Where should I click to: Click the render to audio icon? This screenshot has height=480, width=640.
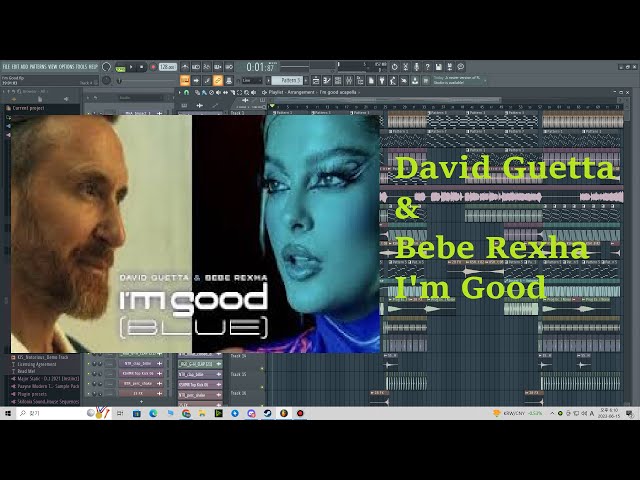[x=449, y=67]
